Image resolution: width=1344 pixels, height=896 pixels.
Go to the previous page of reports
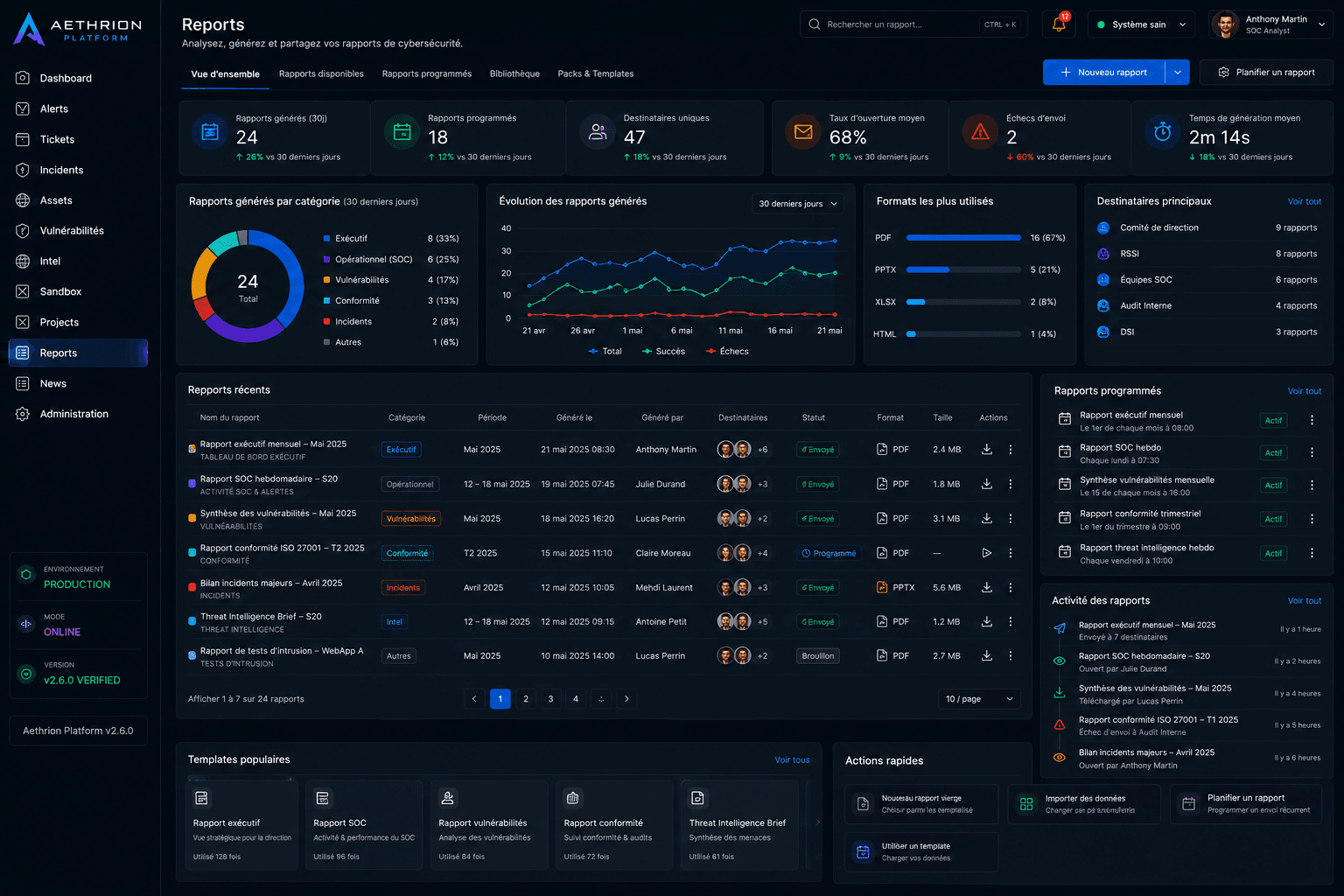(x=474, y=699)
